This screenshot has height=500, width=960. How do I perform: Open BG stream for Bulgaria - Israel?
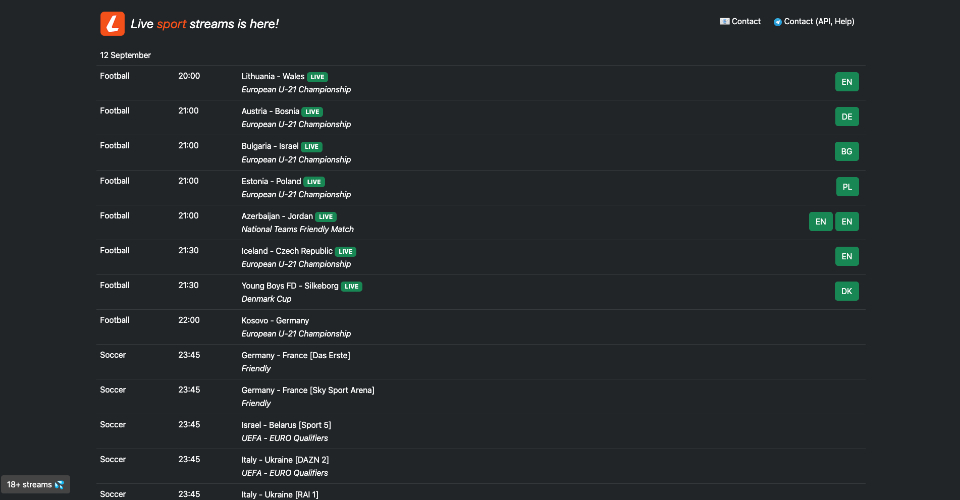[x=847, y=152]
